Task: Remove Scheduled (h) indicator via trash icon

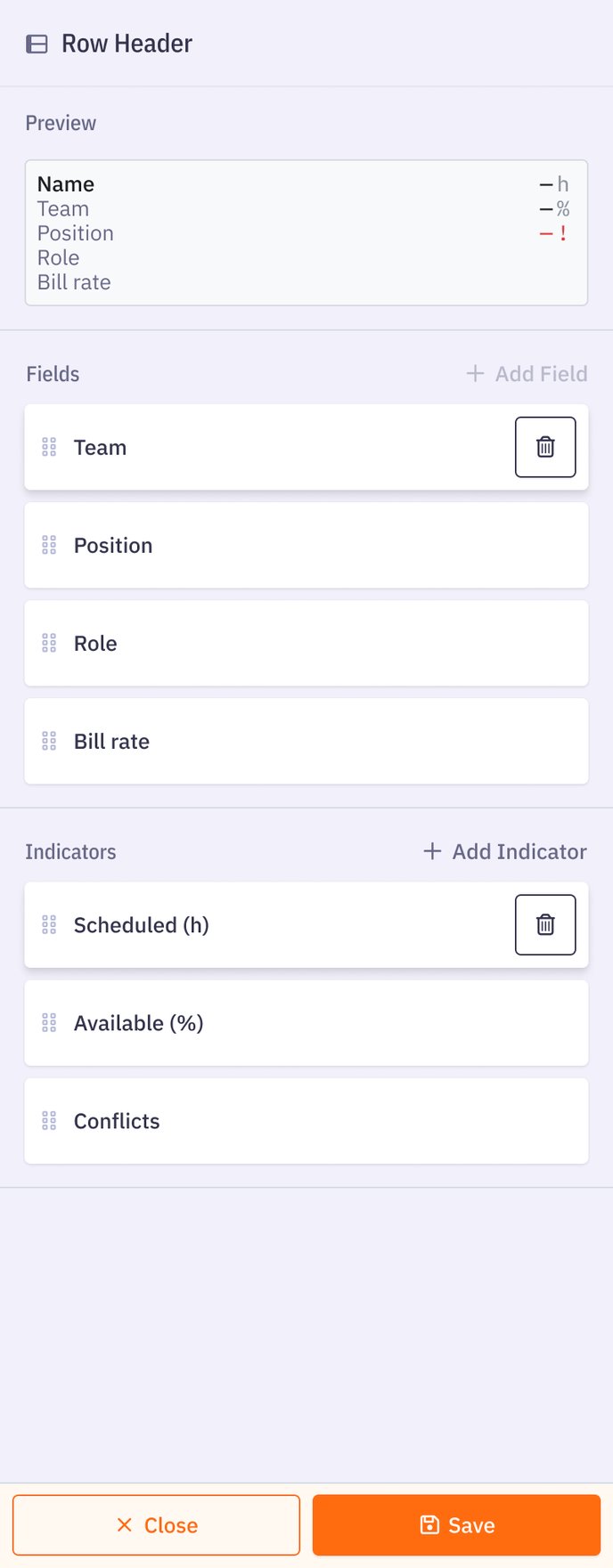Action: [x=545, y=924]
